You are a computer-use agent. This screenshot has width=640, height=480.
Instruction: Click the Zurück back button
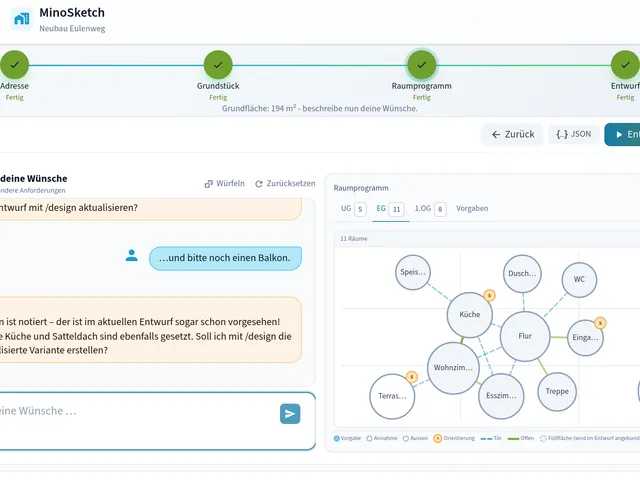point(513,134)
